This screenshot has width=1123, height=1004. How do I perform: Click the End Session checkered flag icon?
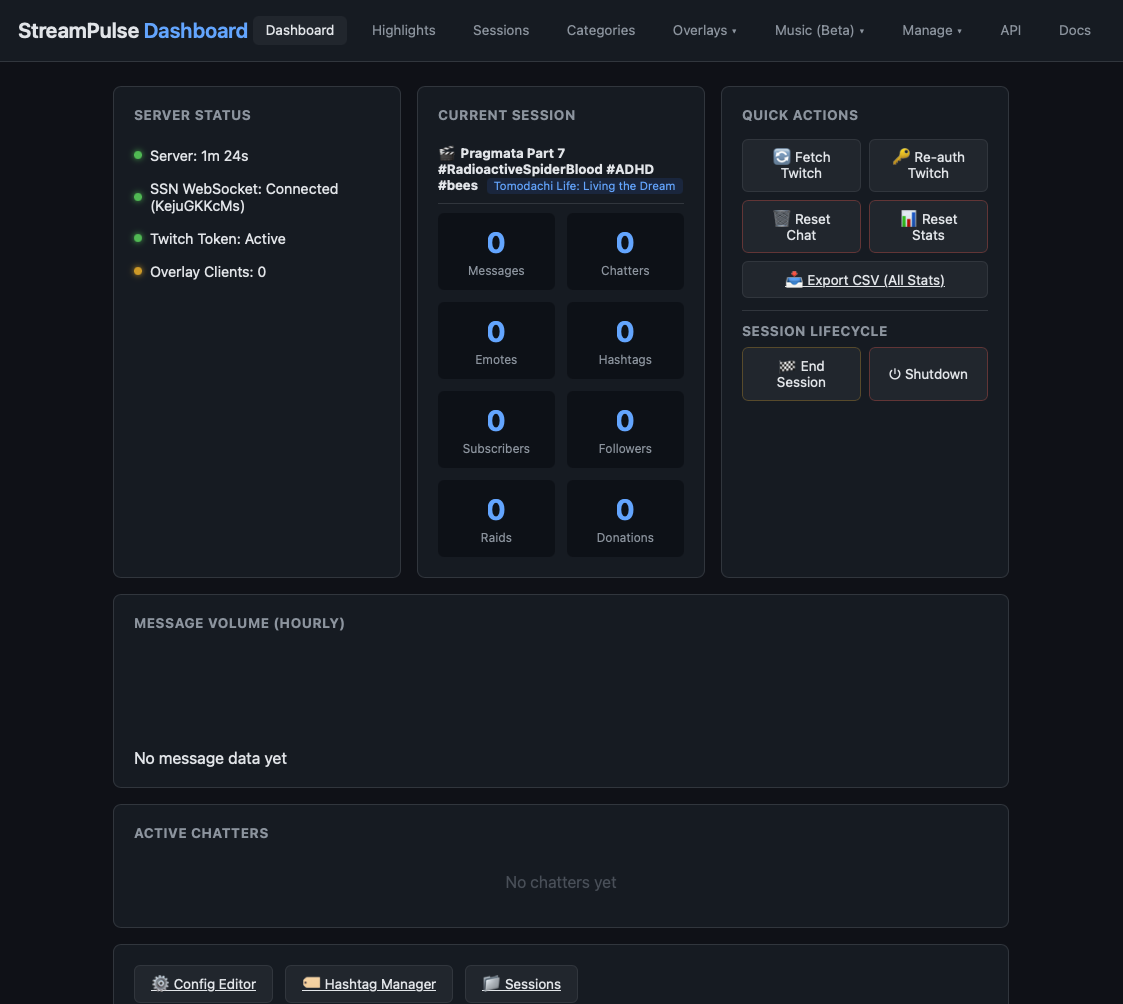click(787, 366)
